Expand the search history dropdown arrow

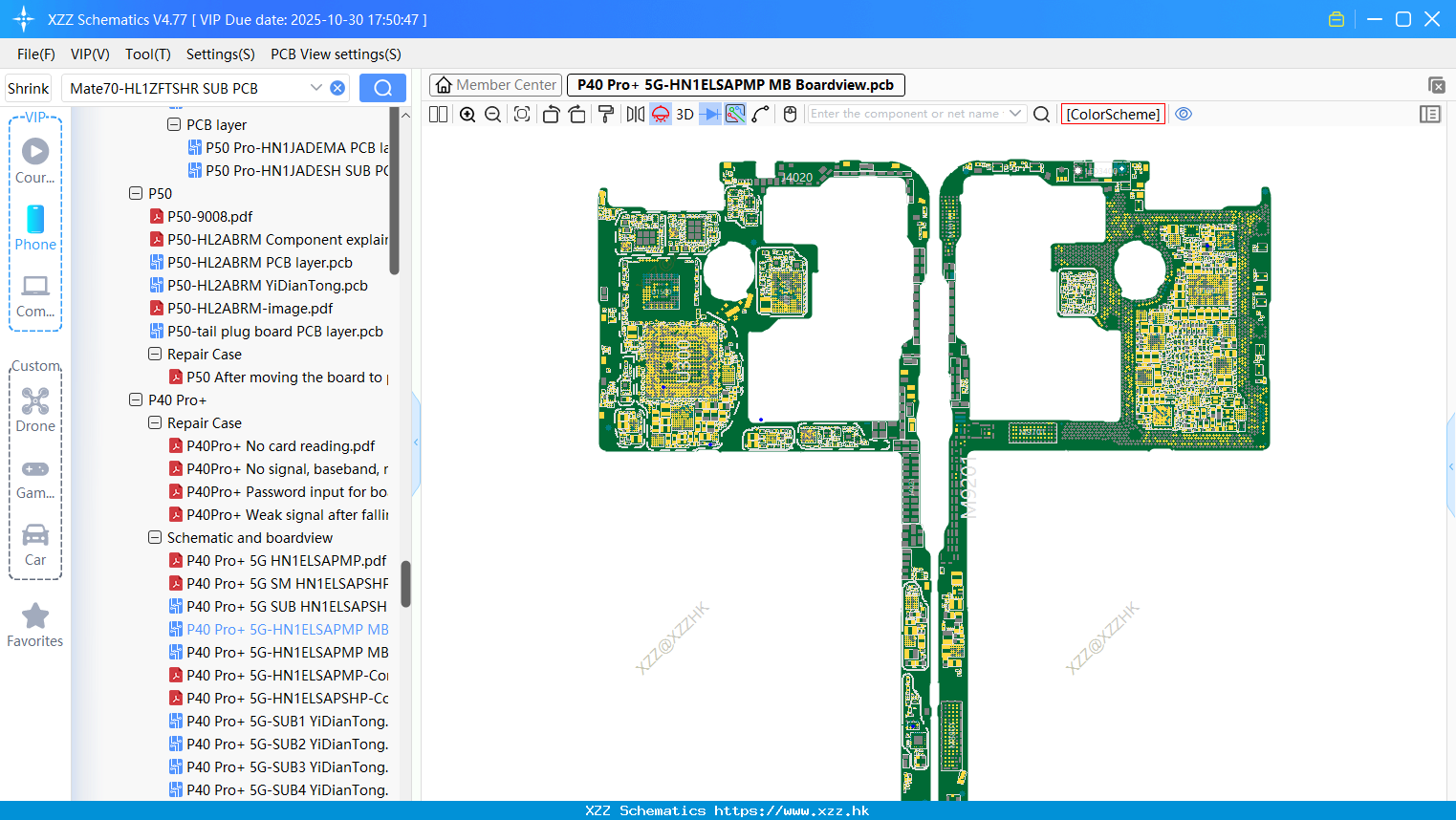pos(316,88)
